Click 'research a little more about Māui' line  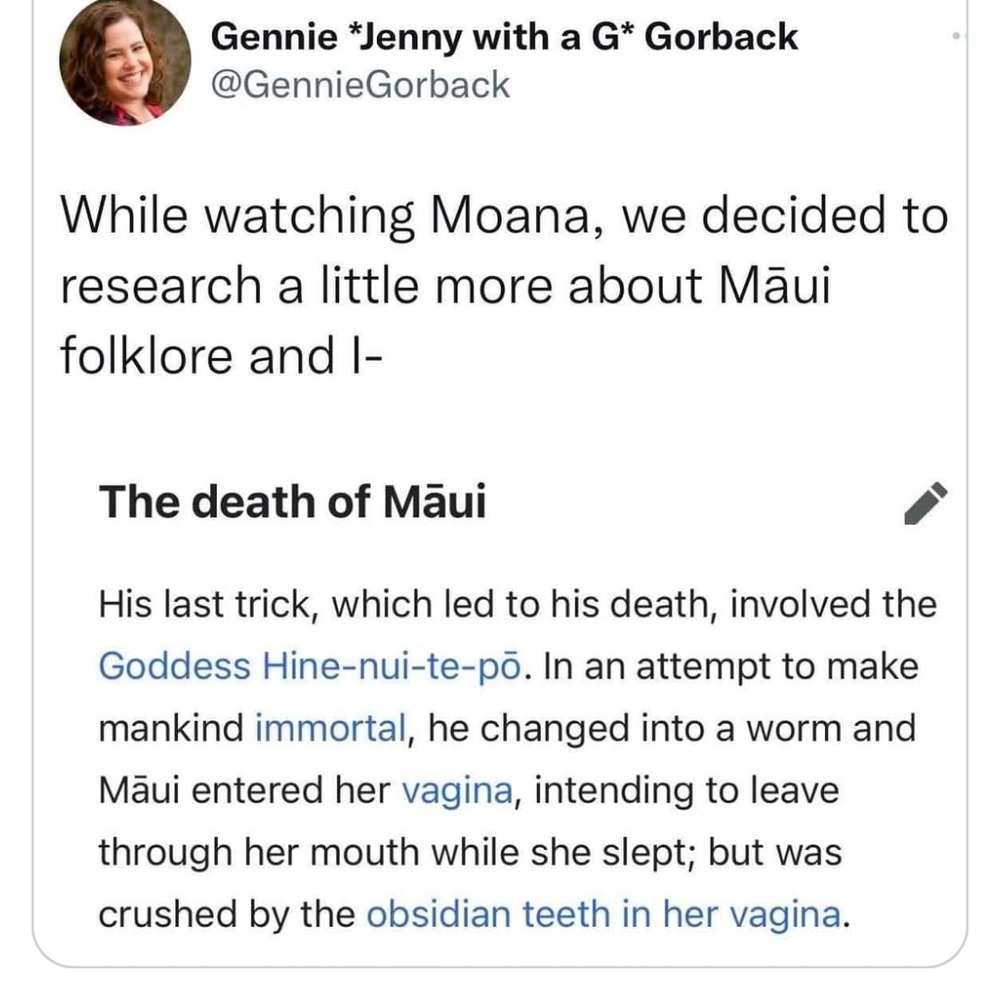(447, 284)
